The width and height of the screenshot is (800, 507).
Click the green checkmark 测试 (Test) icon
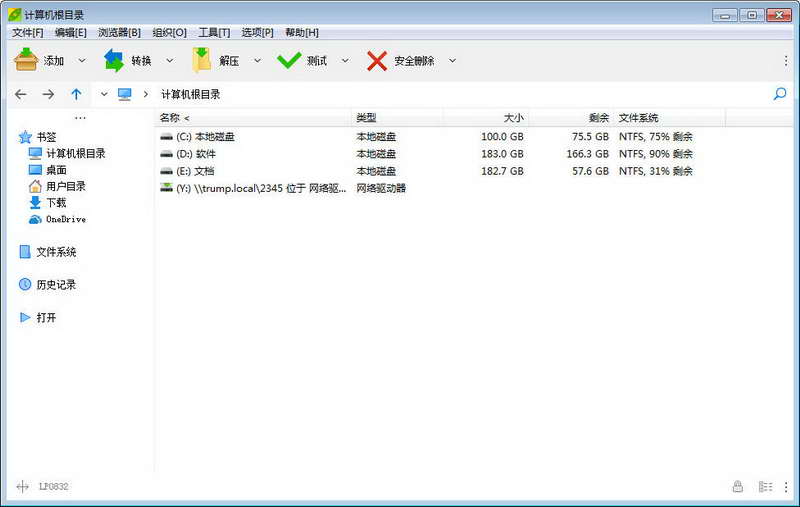click(x=289, y=61)
